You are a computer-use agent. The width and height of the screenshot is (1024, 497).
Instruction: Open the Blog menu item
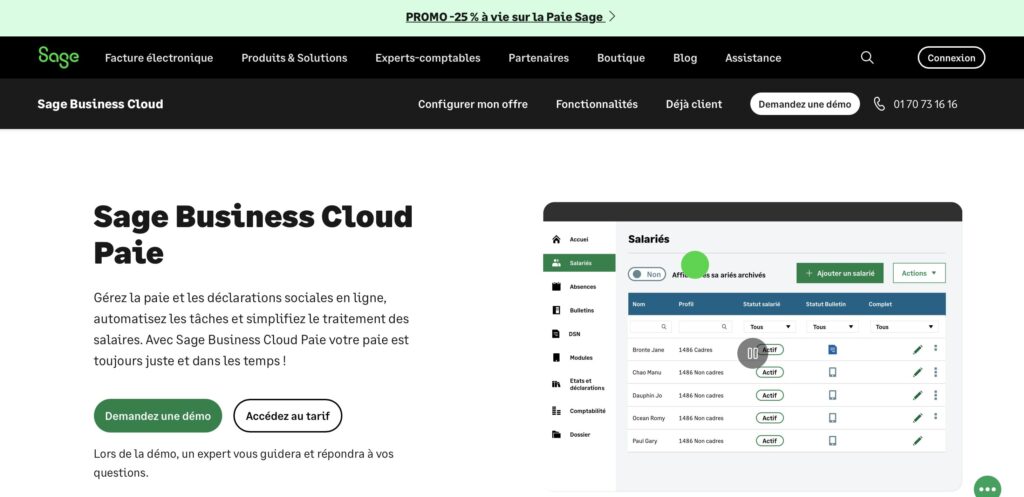pos(685,57)
